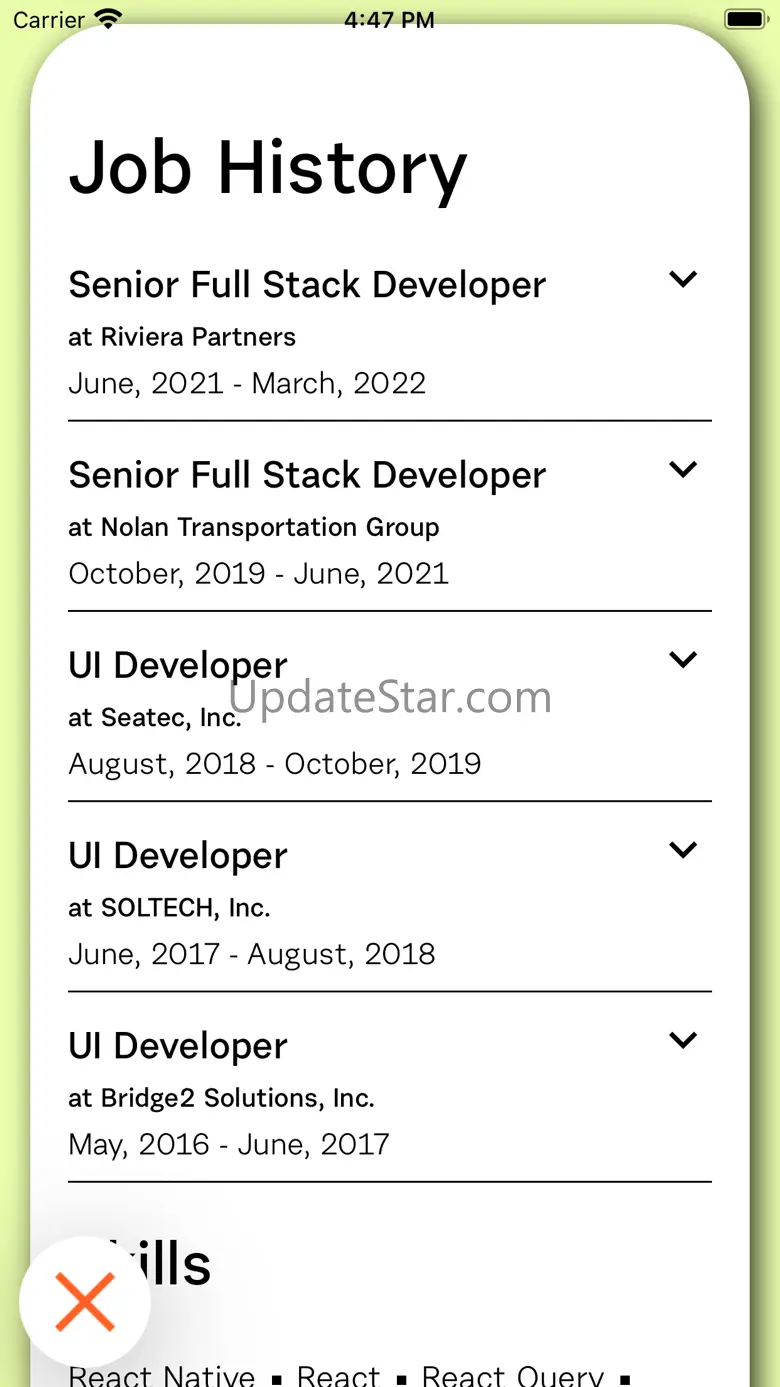Screen dimensions: 780x1387
Task: Tap the May, 2016 - June, 2017 dates
Action: (229, 1143)
